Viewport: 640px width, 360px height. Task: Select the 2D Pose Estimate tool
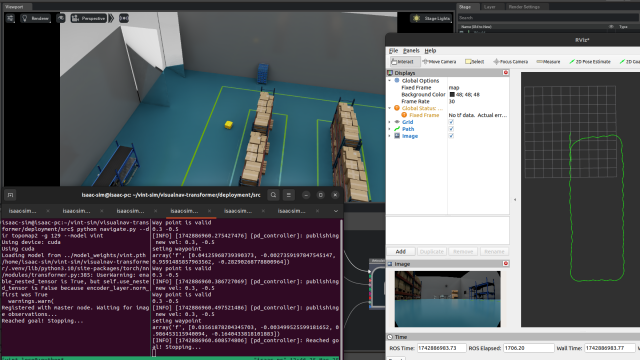[590, 62]
